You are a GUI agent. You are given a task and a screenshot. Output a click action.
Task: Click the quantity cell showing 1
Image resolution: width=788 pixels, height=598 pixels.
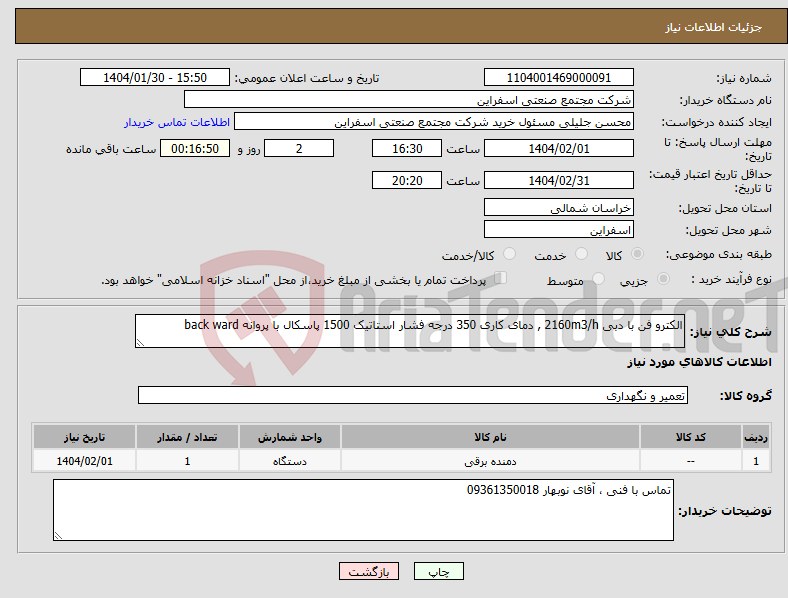pyautogui.click(x=187, y=461)
